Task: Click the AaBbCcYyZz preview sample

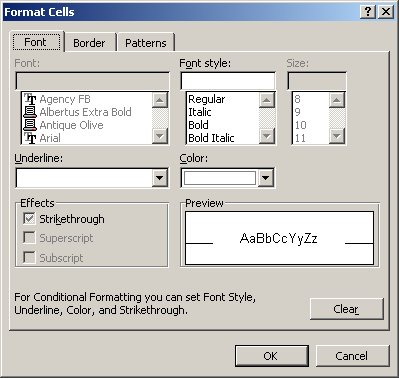Action: point(279,238)
